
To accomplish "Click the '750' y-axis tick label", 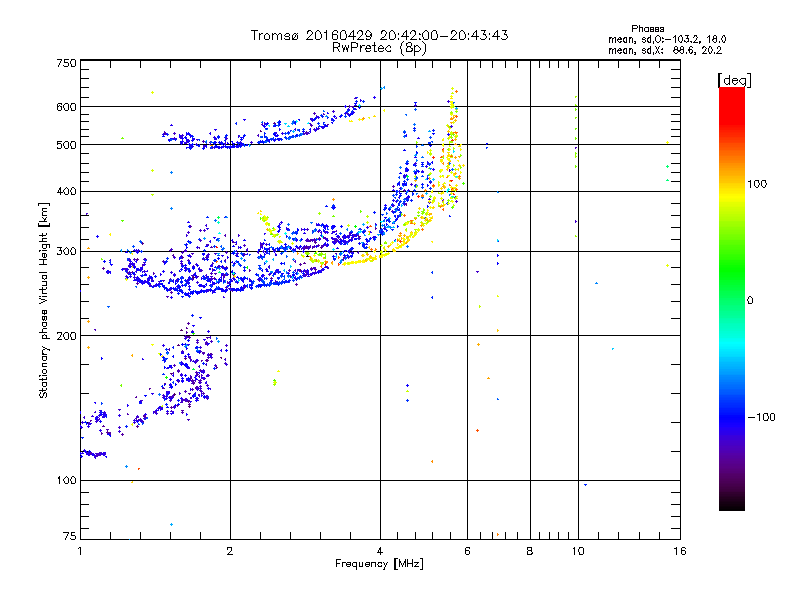I will (66, 63).
